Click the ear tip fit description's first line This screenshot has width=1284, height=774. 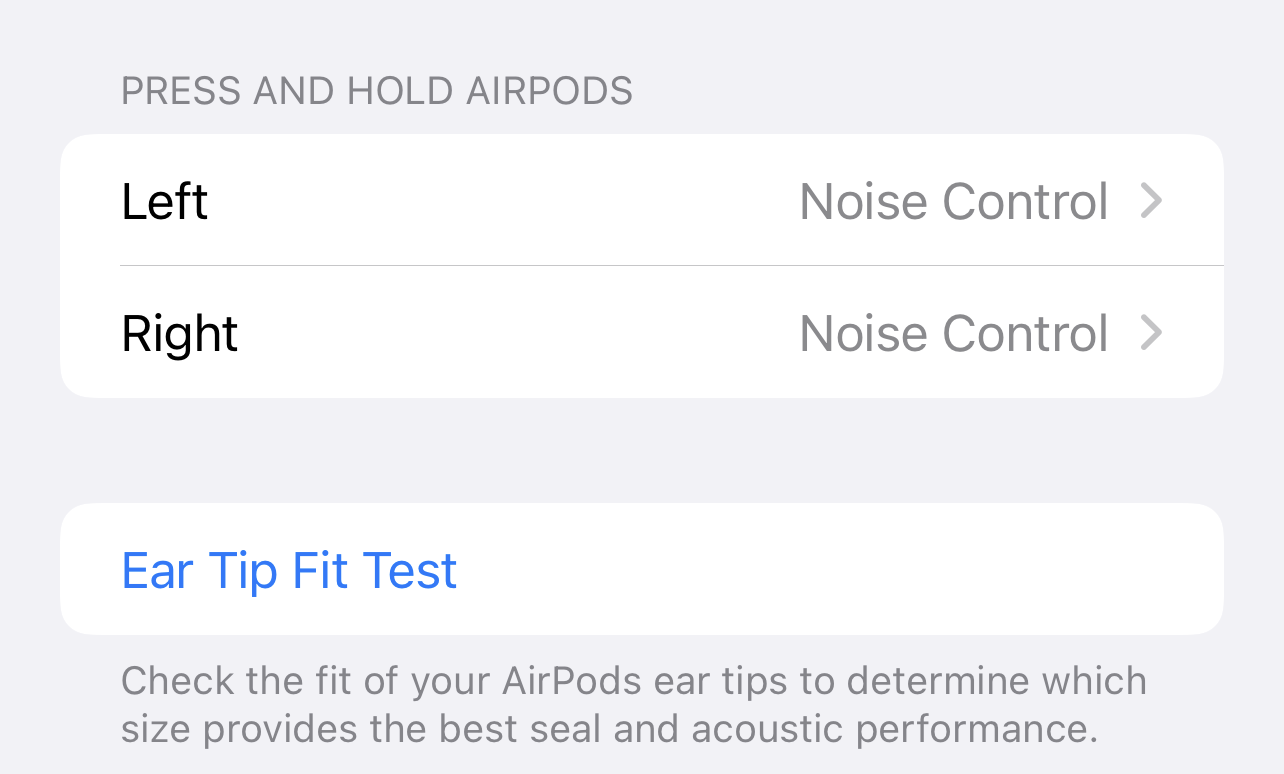(633, 681)
